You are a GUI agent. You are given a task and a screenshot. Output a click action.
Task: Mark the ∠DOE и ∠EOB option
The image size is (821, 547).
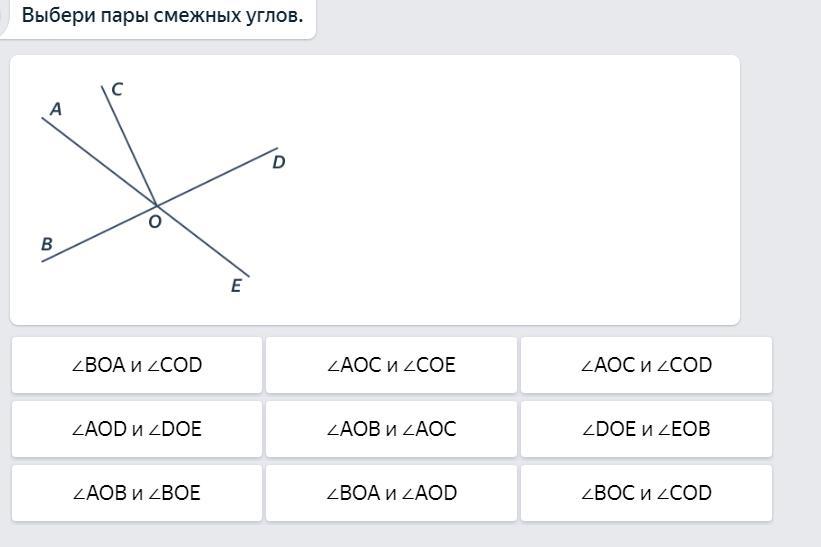[x=646, y=429]
